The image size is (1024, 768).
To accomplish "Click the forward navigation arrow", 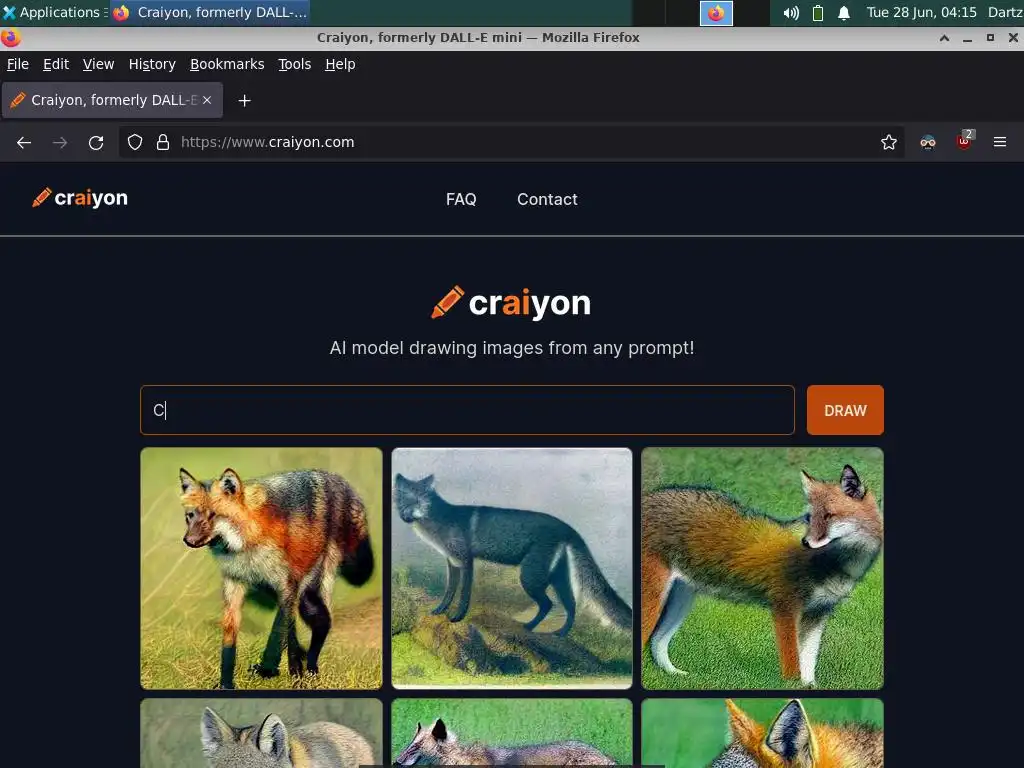I will pos(60,142).
